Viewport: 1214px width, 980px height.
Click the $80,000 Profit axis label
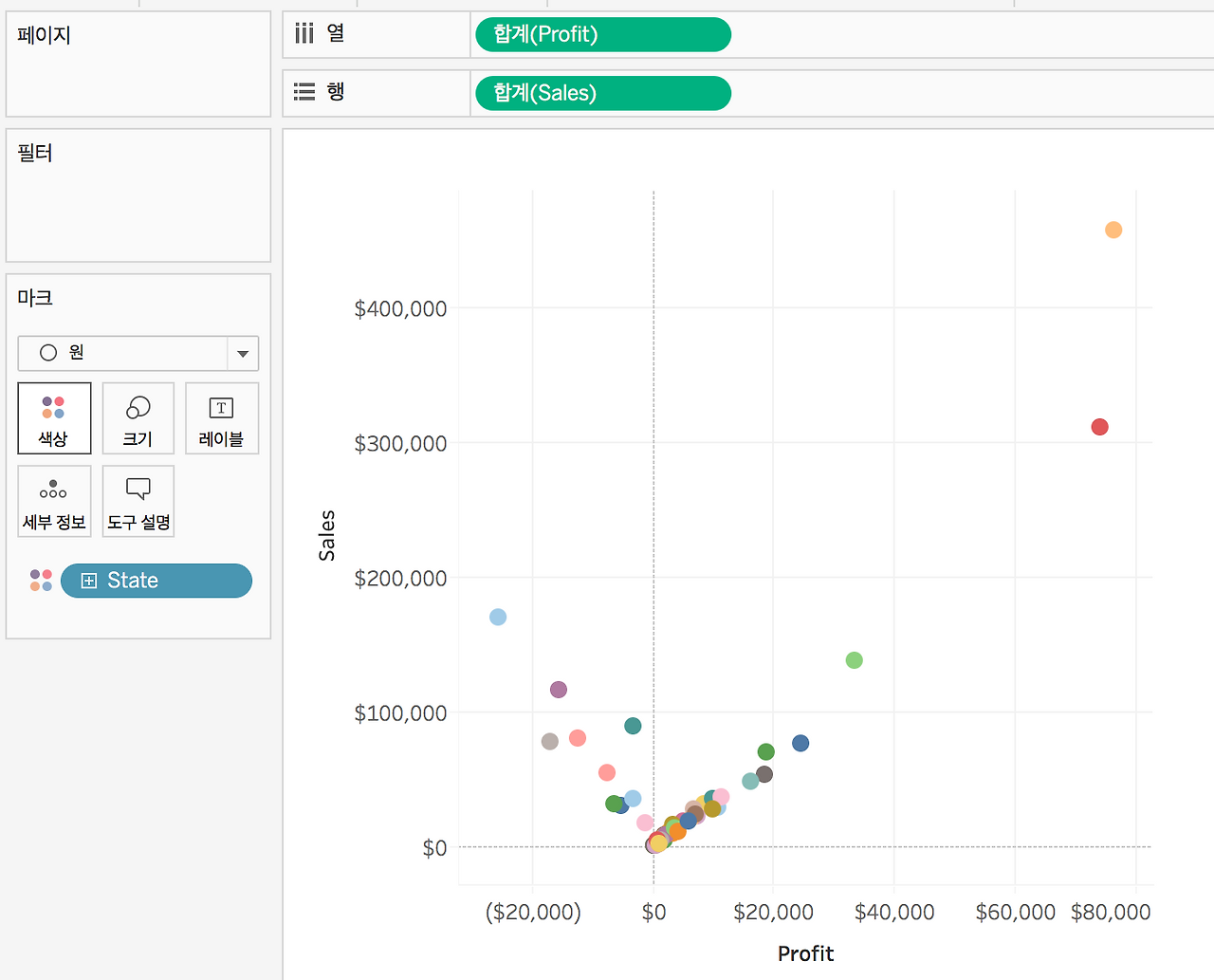click(x=1111, y=913)
